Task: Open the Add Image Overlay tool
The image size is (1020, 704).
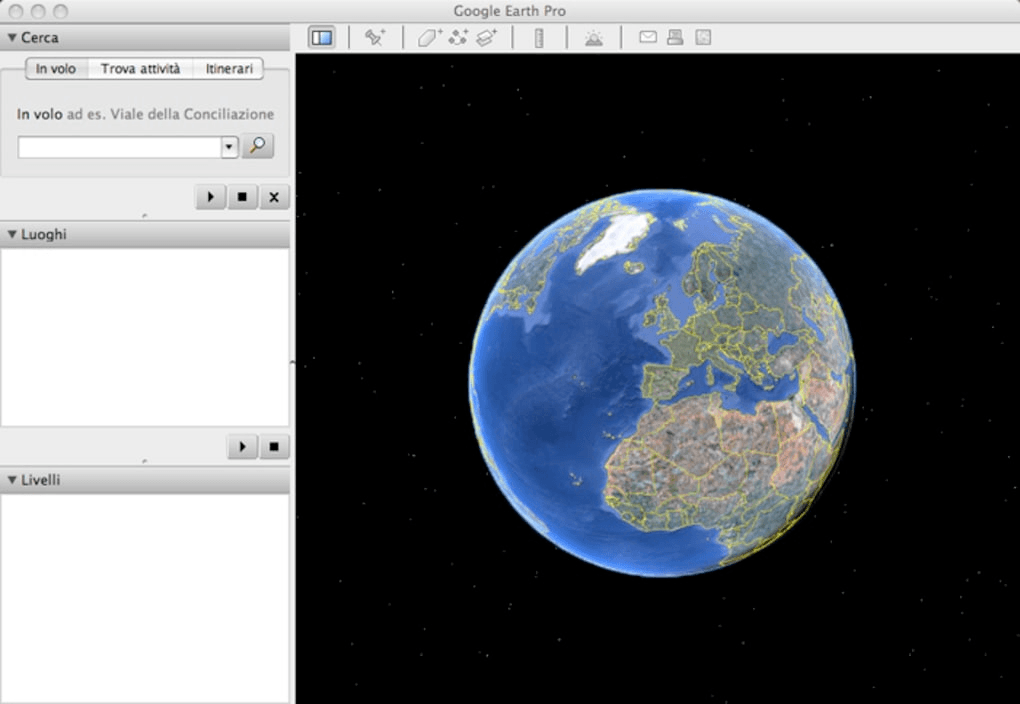Action: [487, 38]
